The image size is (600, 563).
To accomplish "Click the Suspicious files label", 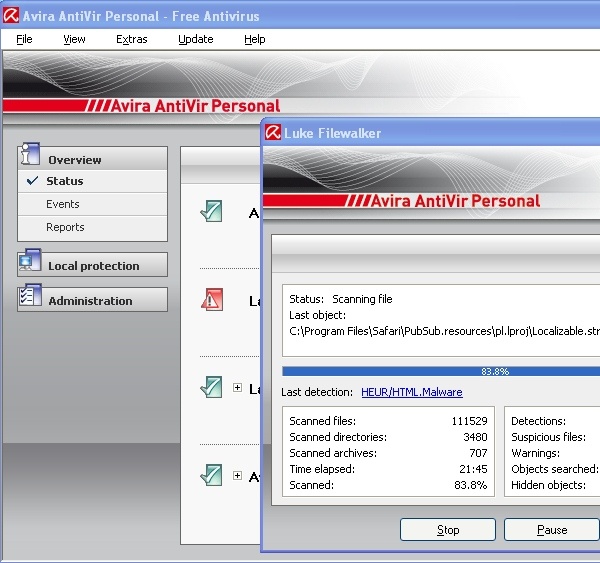I will click(x=548, y=437).
